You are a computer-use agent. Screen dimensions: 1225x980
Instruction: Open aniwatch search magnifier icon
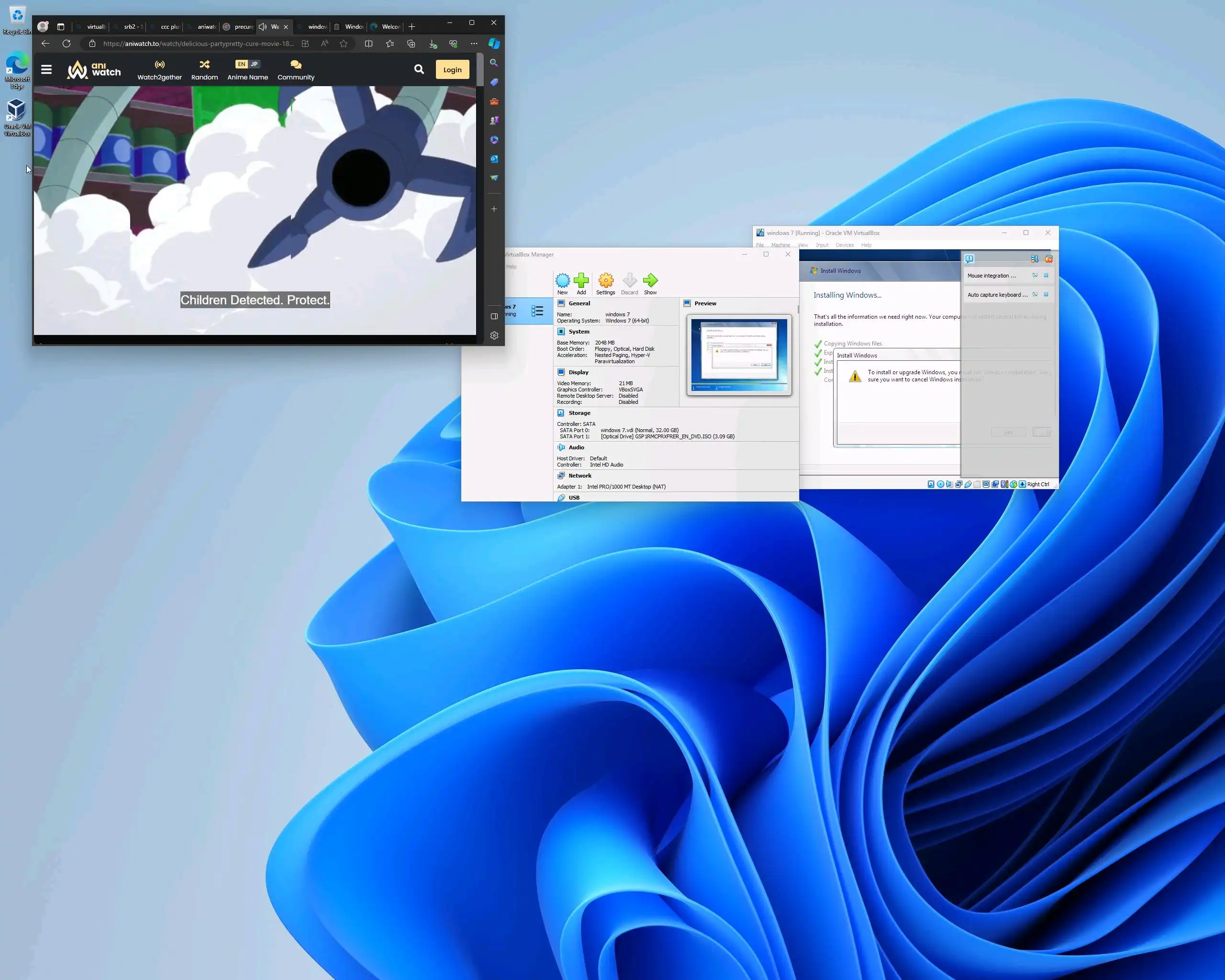point(419,69)
